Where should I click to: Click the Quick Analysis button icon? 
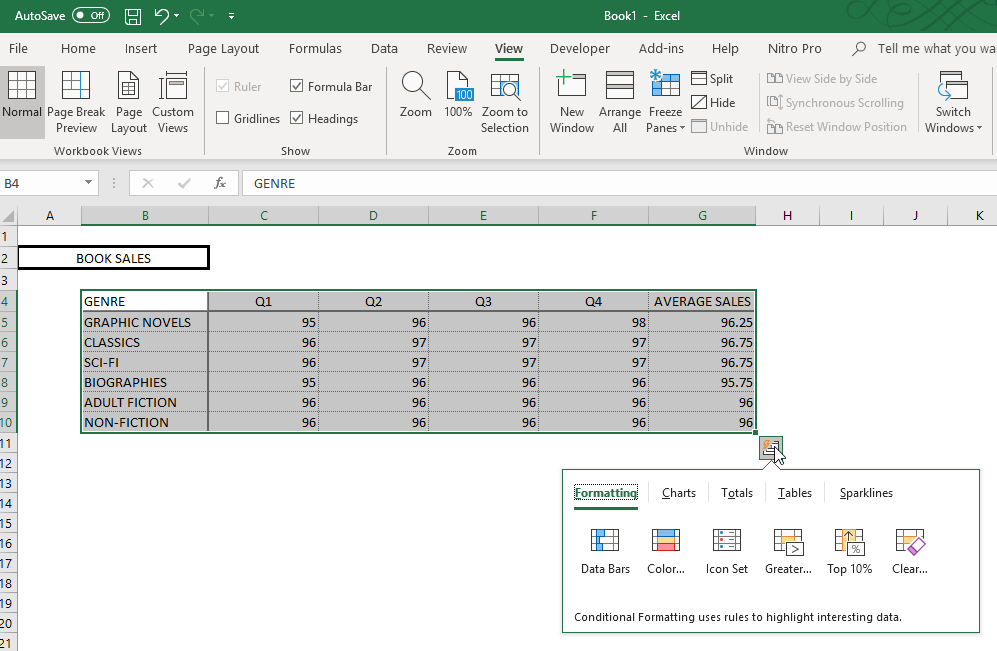point(771,448)
